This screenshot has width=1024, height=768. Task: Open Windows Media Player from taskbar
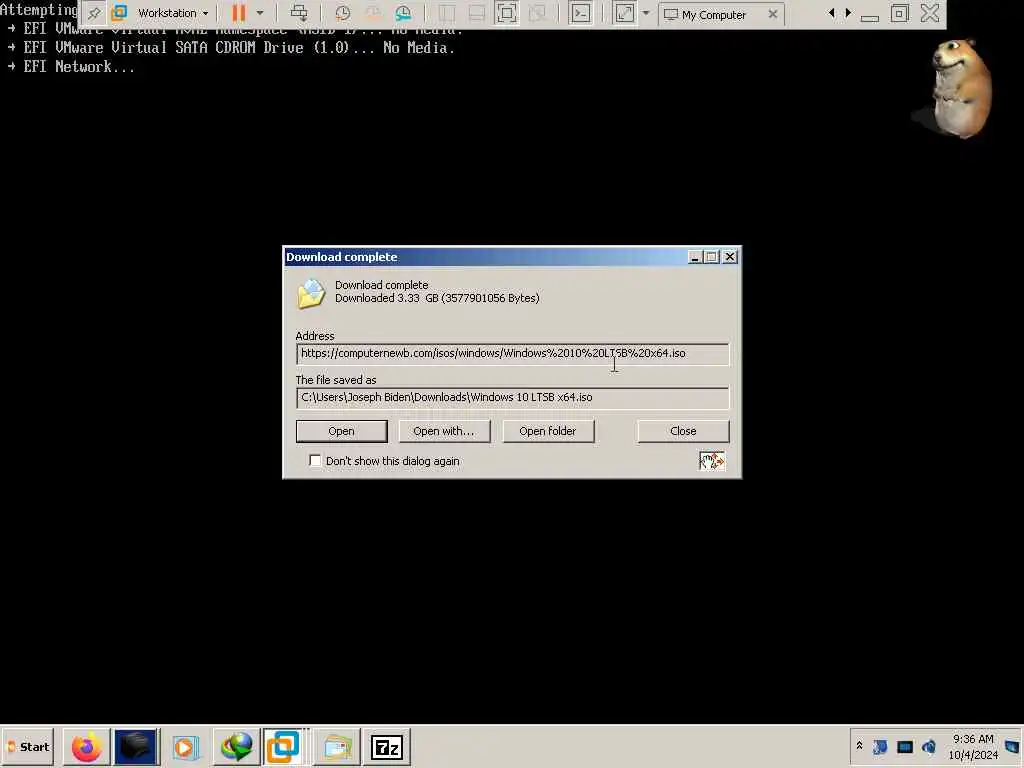185,747
